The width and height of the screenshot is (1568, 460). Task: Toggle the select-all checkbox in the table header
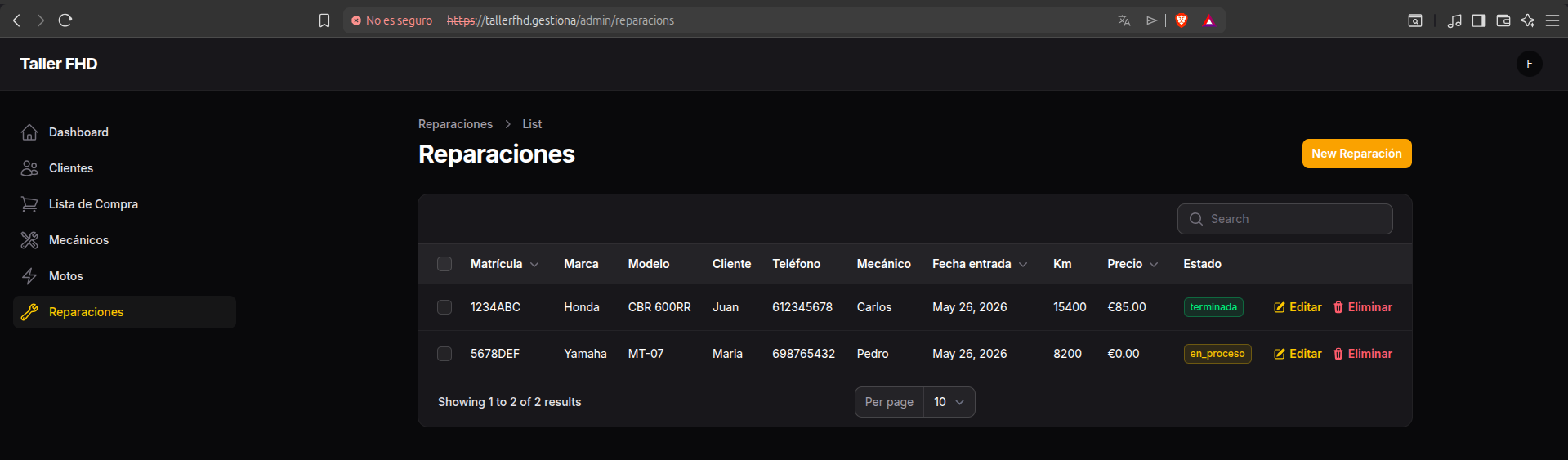pos(444,264)
